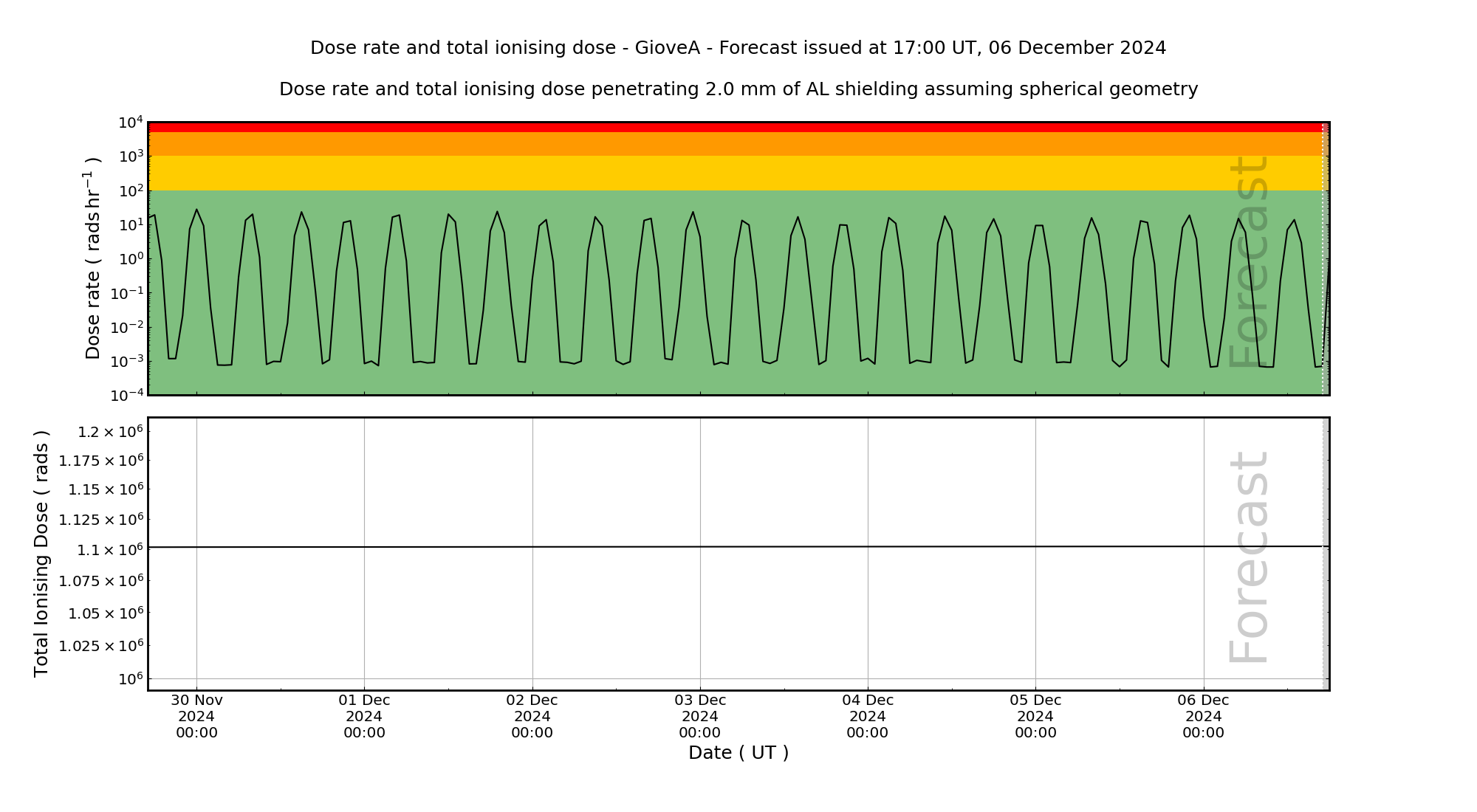The image size is (1477, 812).
Task: Click the 05 Dec 2024 date tick label
Action: click(x=1035, y=716)
